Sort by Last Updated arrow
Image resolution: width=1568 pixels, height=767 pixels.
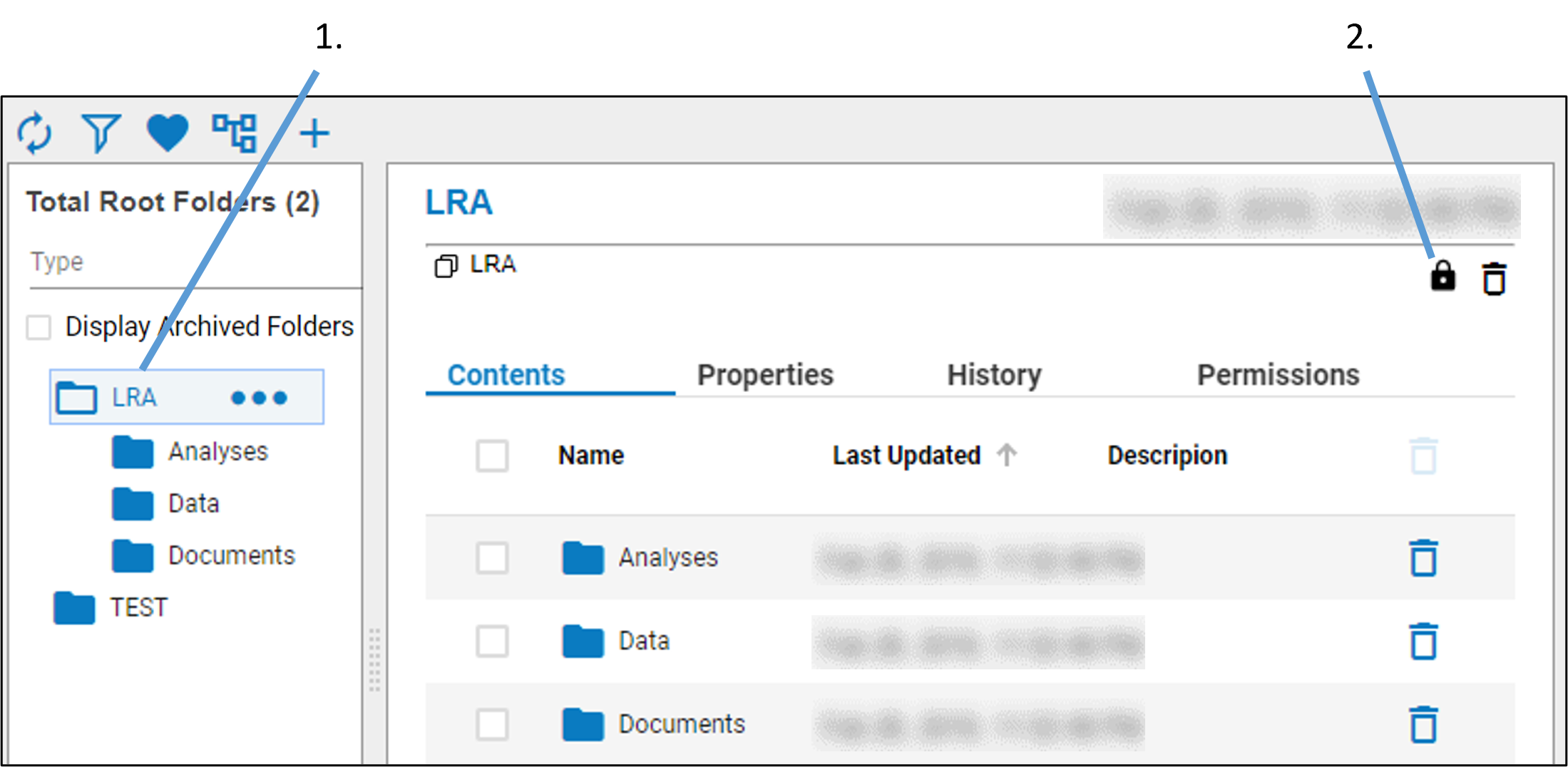click(x=1007, y=455)
